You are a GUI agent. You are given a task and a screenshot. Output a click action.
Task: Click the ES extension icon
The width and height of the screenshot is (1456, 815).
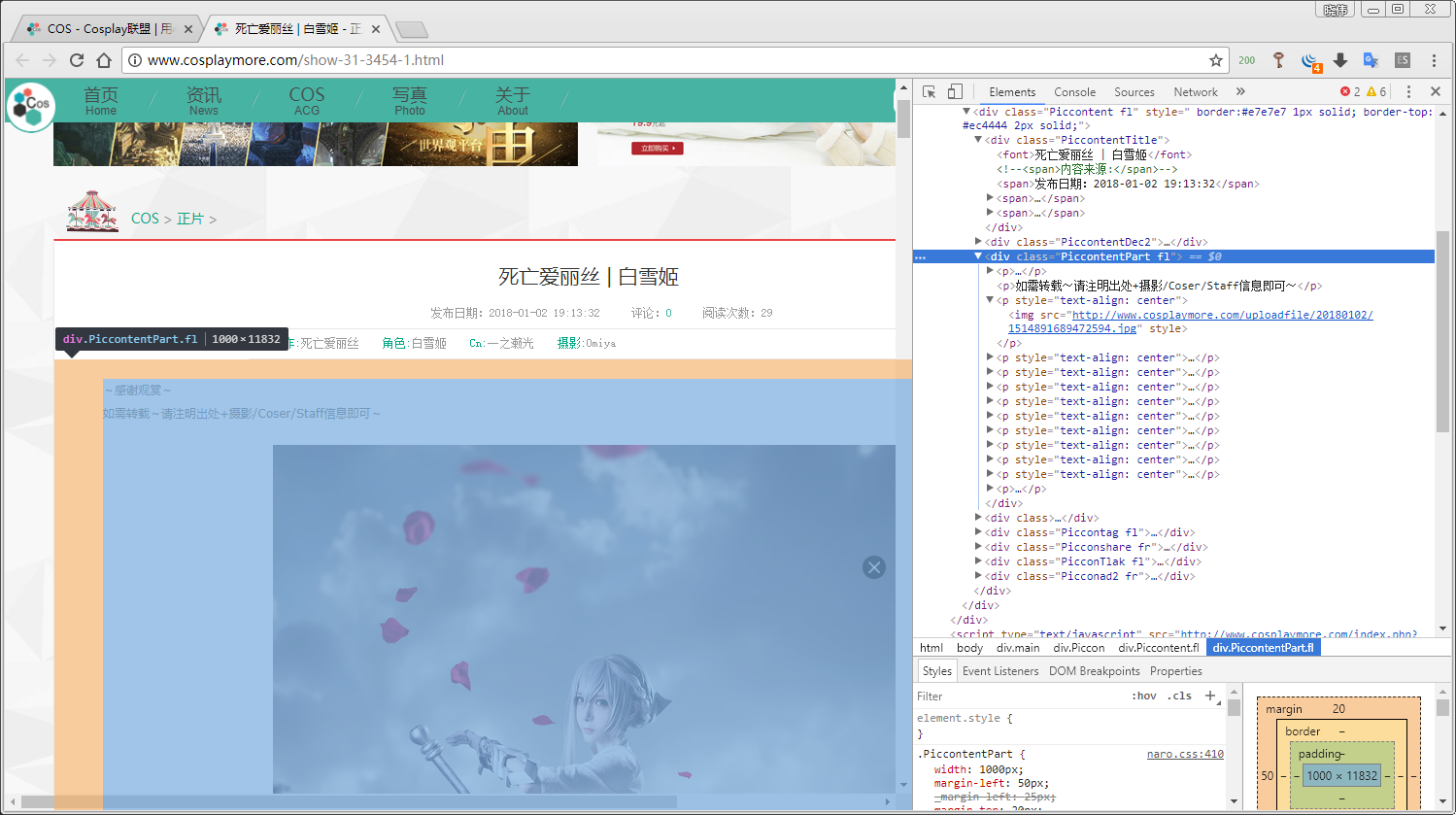[x=1403, y=60]
